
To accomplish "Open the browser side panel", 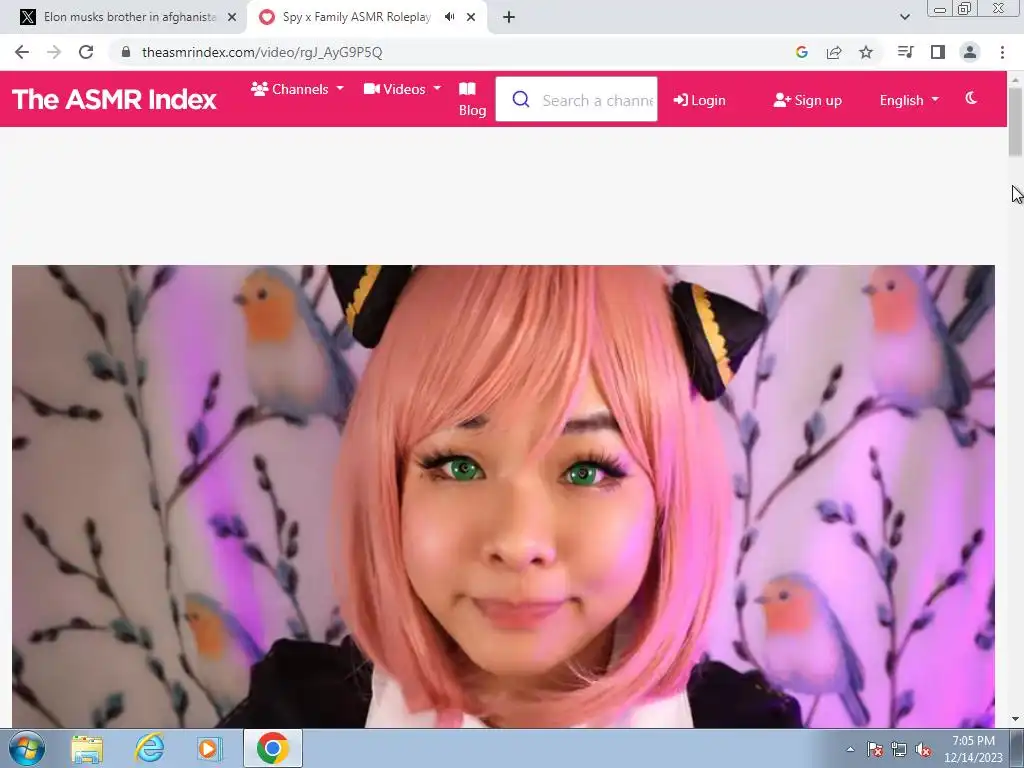I will click(x=938, y=52).
